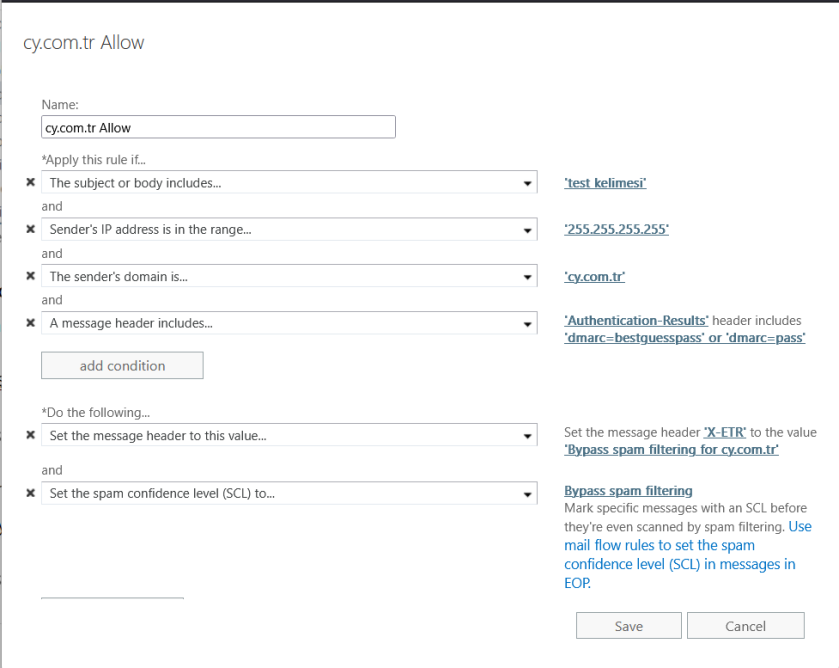The height and width of the screenshot is (668, 839).
Task: Edit the '255.255.255.255' IP range link
Action: tap(616, 230)
